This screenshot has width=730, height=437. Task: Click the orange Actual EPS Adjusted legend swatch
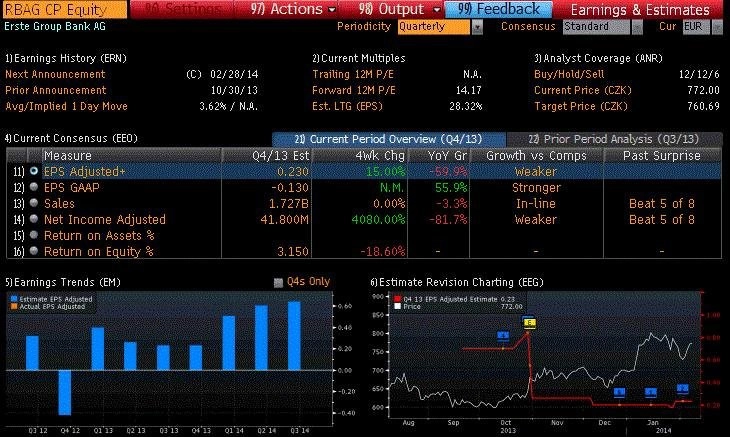click(14, 307)
